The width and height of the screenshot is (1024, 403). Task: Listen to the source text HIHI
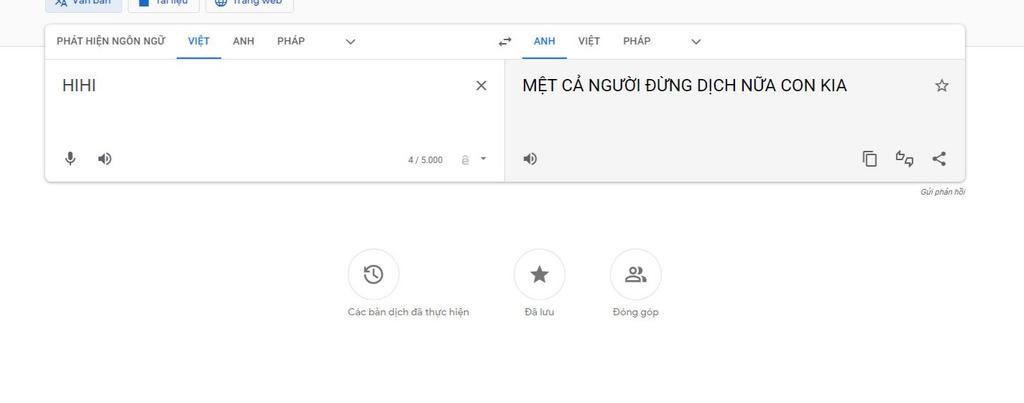point(104,159)
